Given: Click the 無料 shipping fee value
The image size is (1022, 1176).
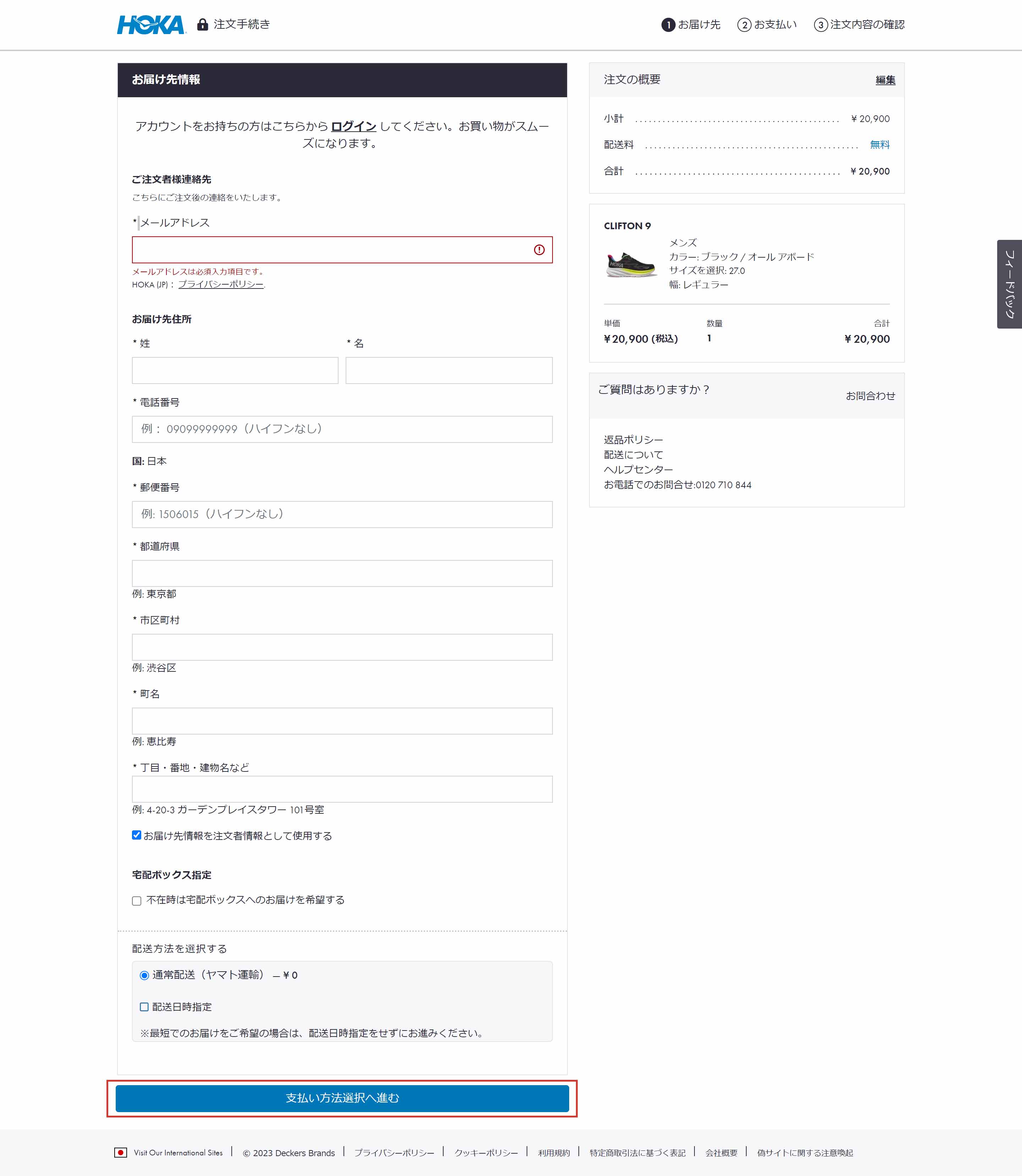Looking at the screenshot, I should click(x=879, y=145).
